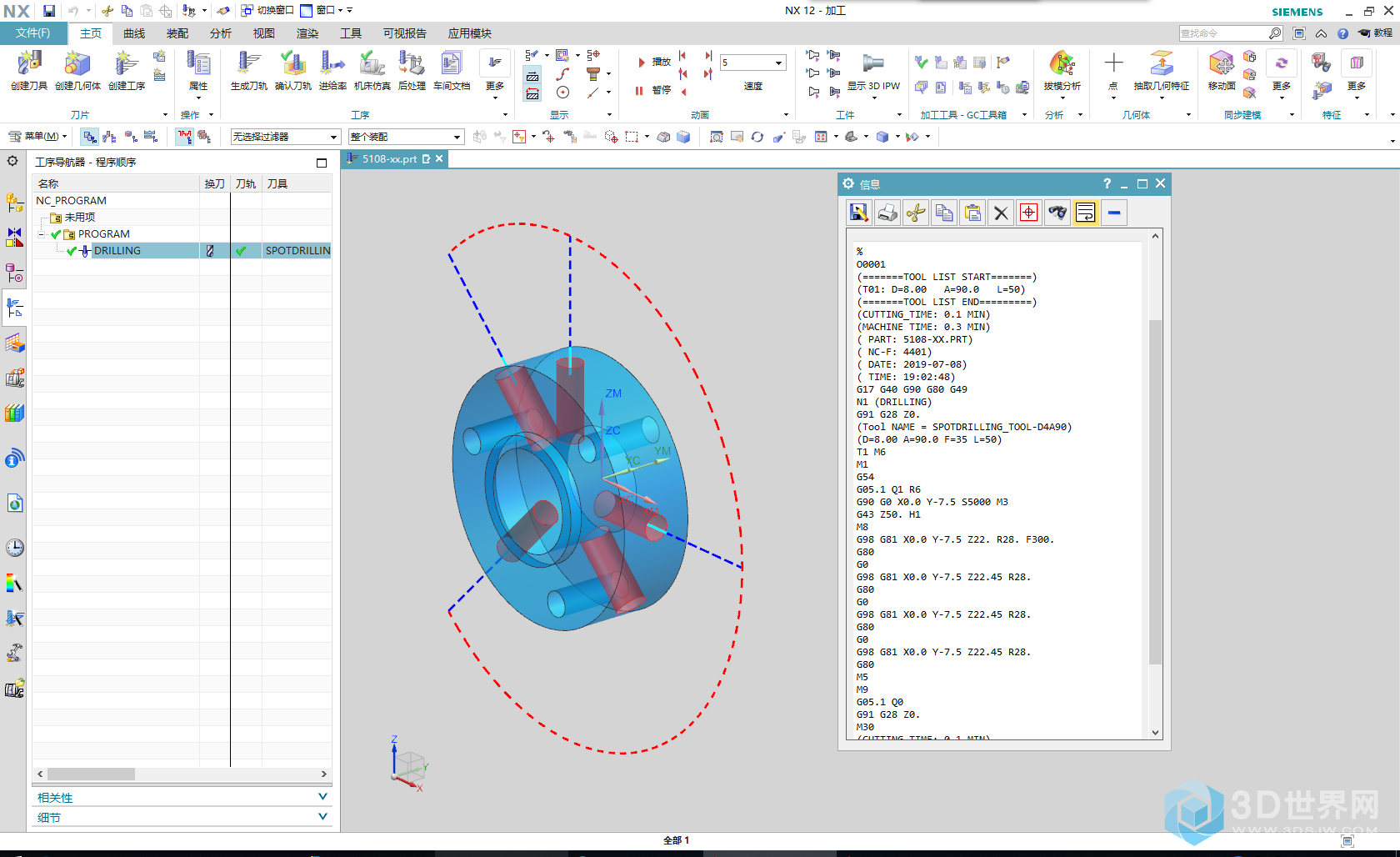Switch to the View (视图) tab
Image resolution: width=1400 pixels, height=857 pixels.
click(x=264, y=33)
